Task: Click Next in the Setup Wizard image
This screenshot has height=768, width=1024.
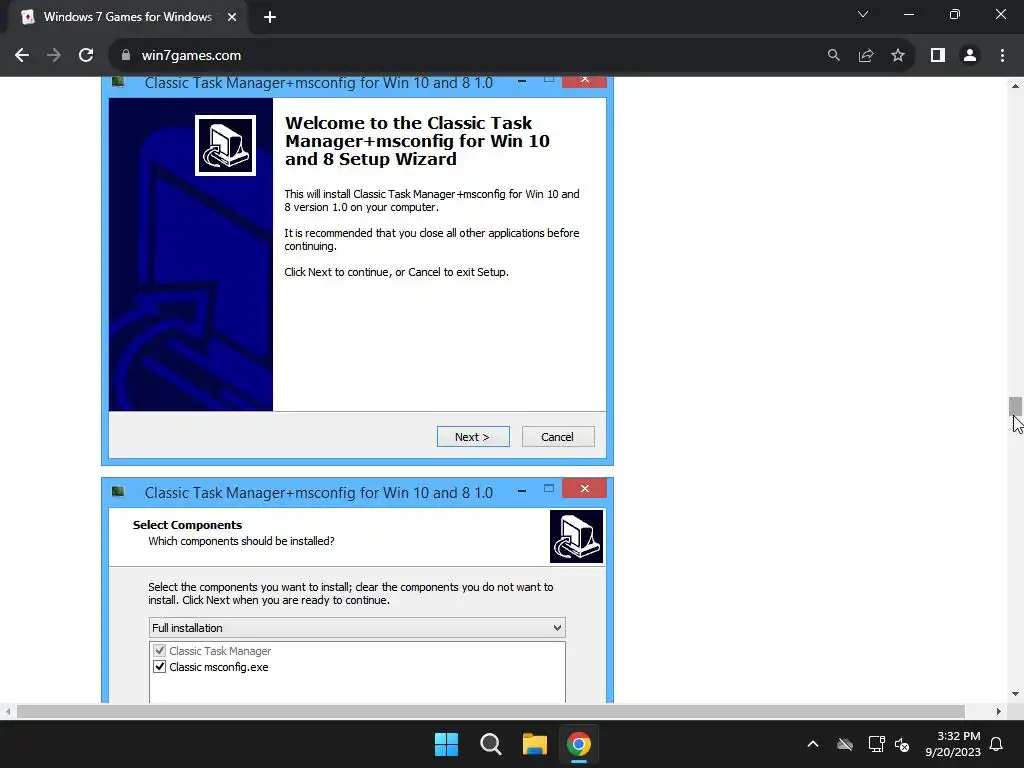Action: (x=473, y=437)
